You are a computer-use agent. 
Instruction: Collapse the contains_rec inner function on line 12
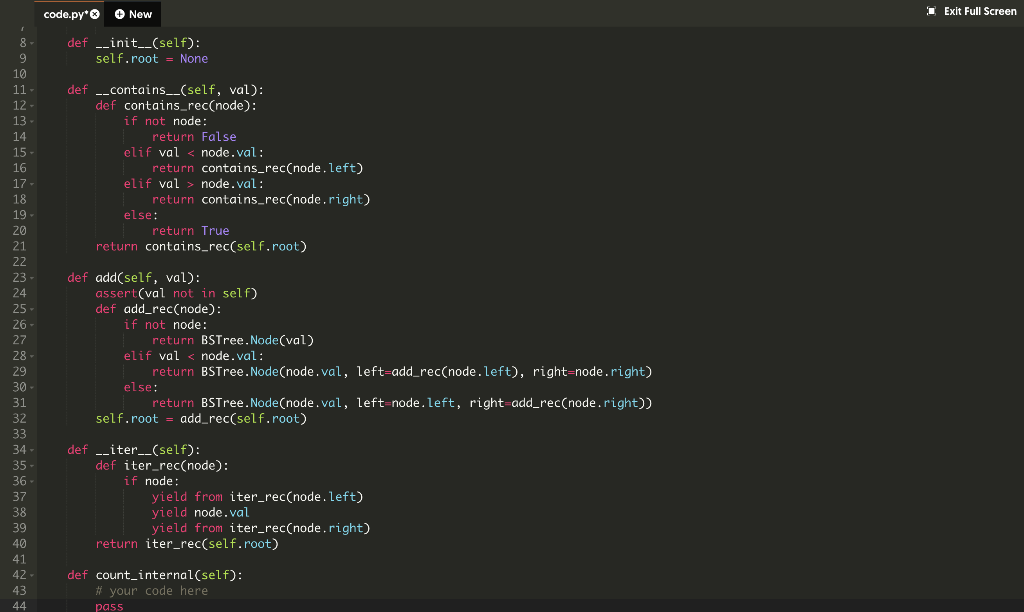(x=30, y=105)
